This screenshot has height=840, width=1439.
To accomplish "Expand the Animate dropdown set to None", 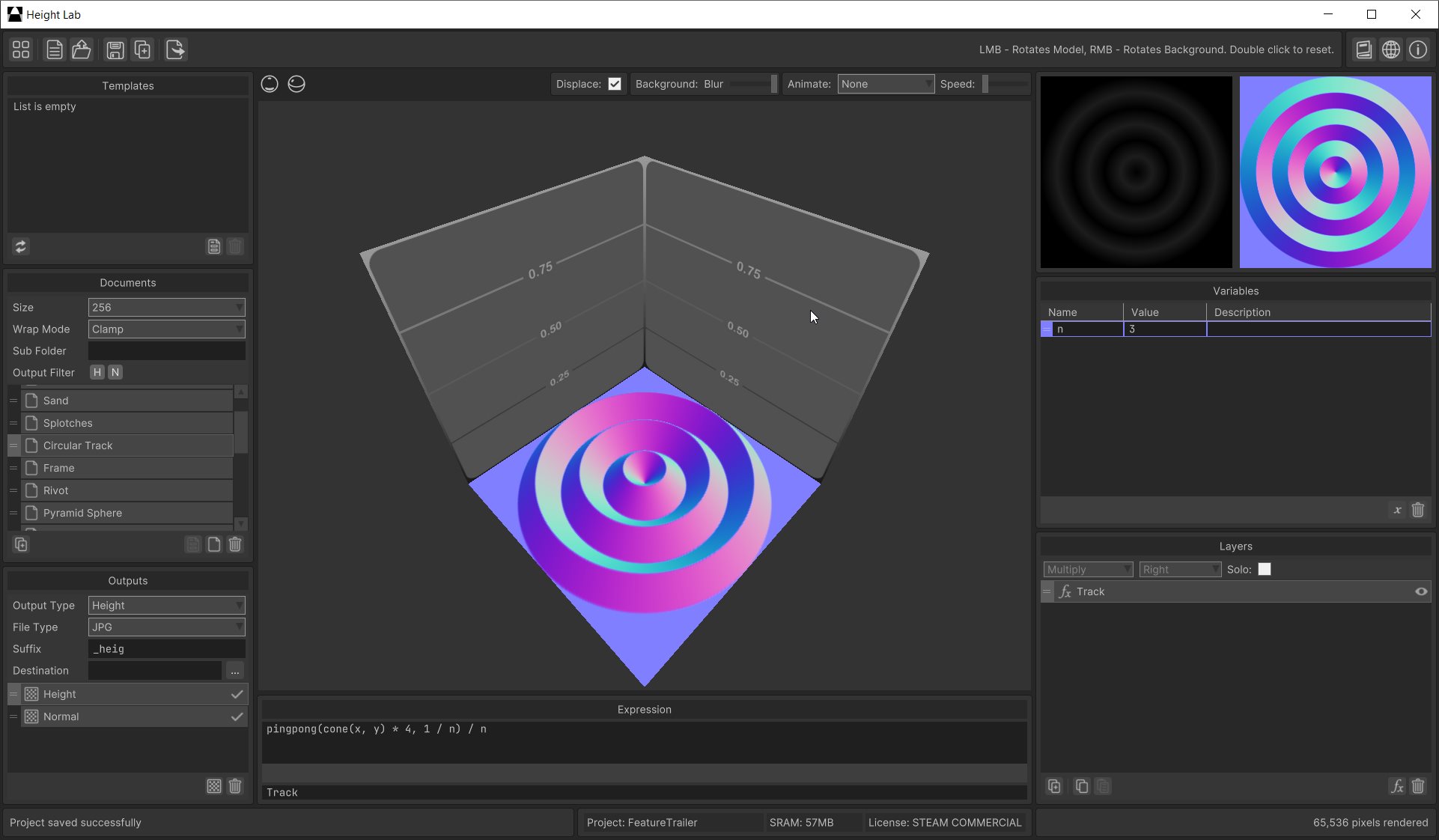I will pyautogui.click(x=885, y=84).
